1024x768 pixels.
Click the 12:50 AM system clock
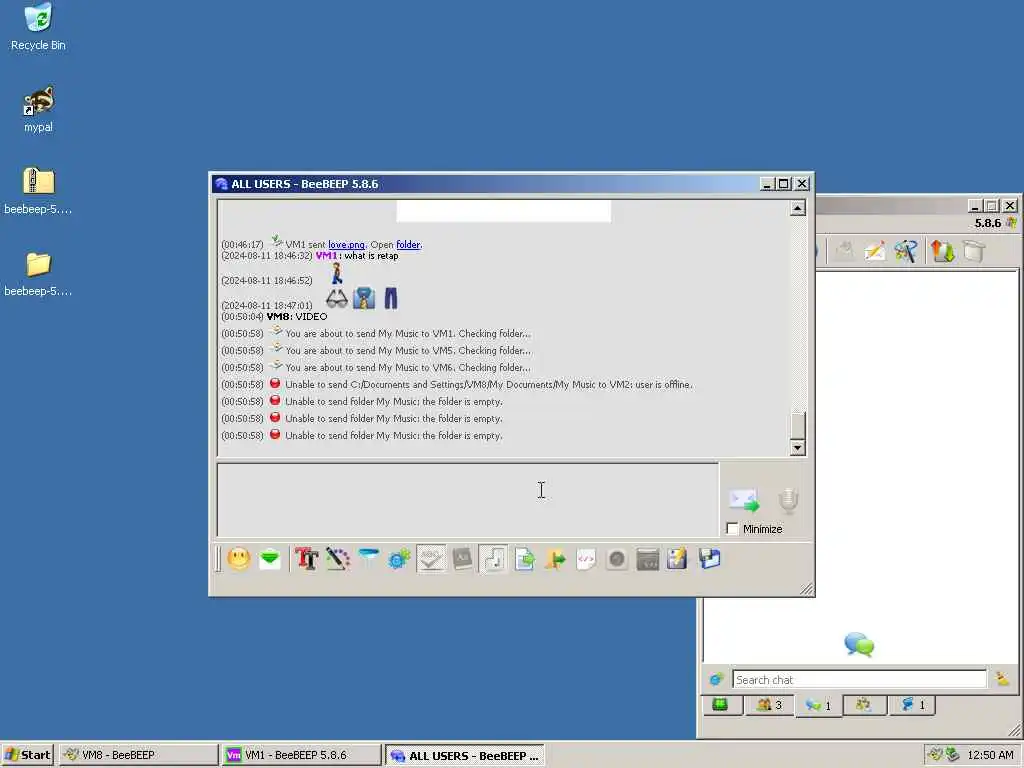991,755
